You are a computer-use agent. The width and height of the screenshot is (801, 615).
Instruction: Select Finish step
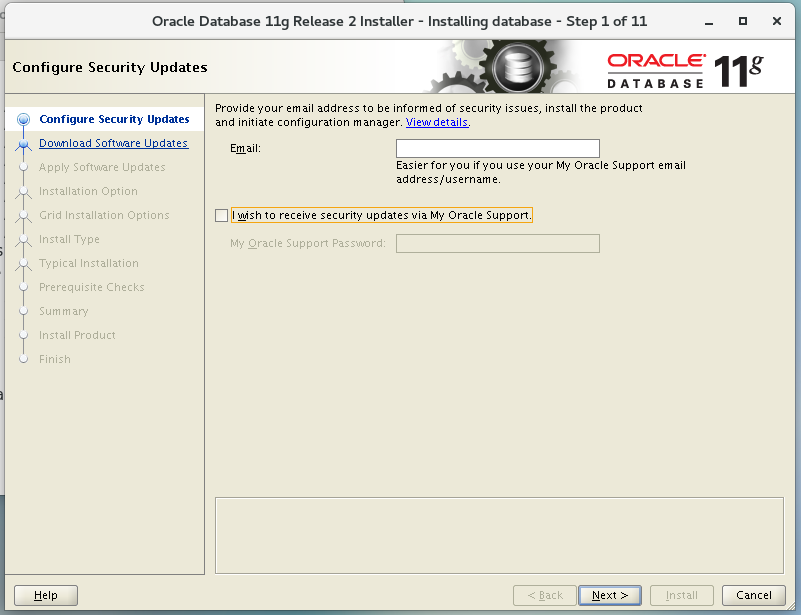[55, 360]
